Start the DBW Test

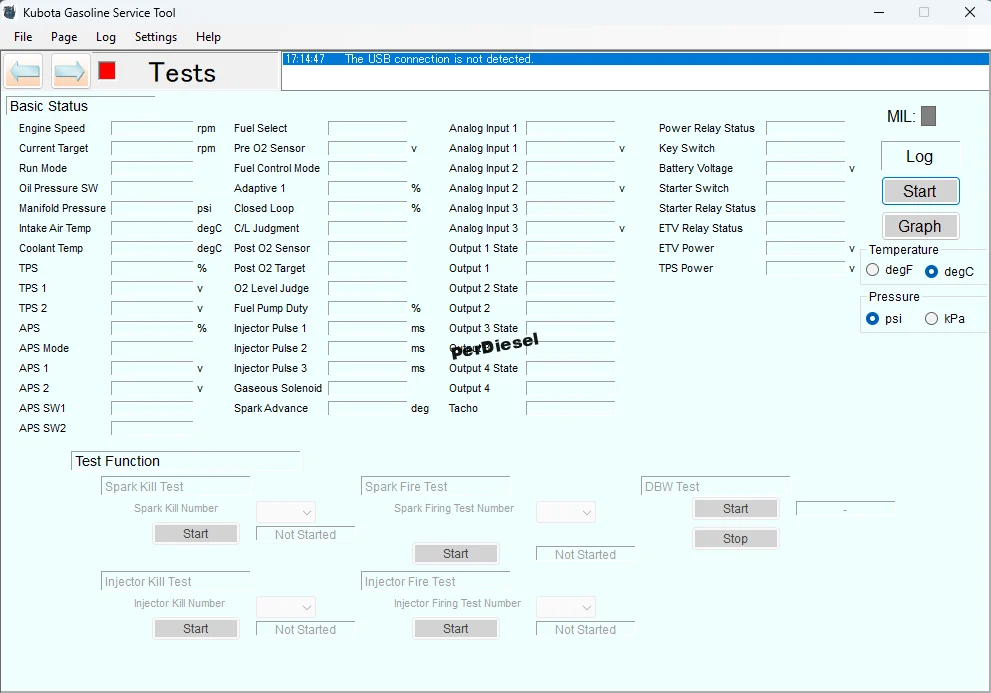(736, 508)
